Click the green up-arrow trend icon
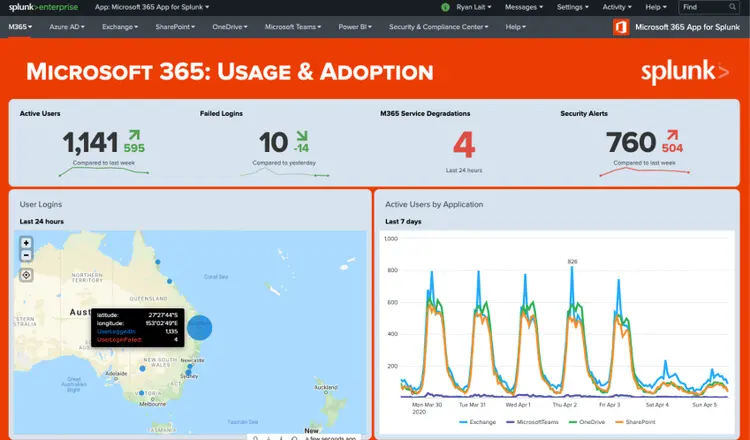The height and width of the screenshot is (440, 750). coord(134,135)
